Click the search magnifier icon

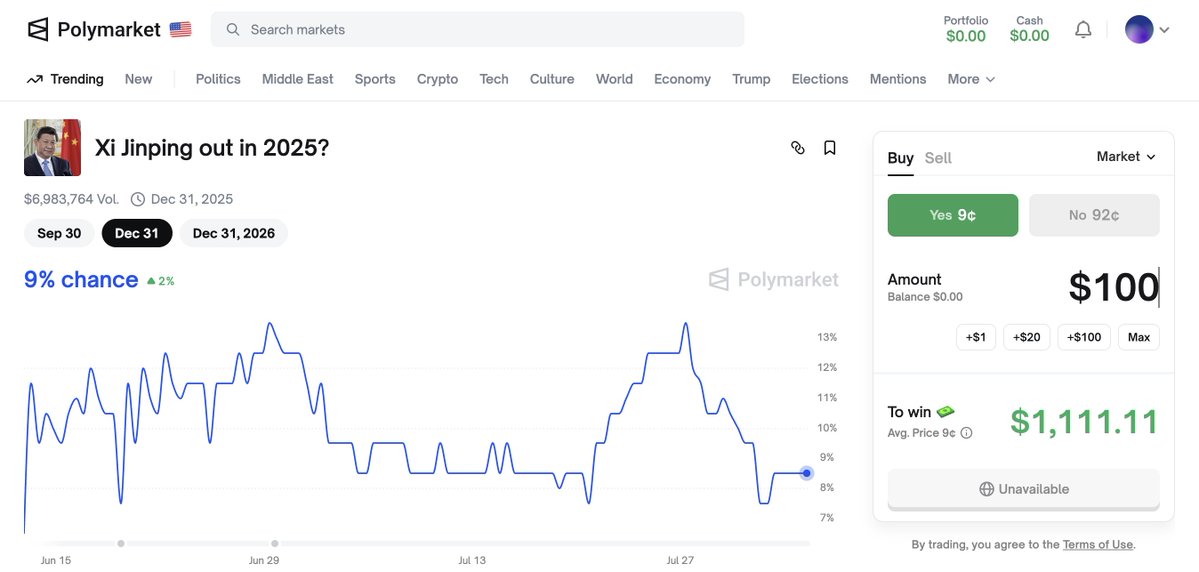232,30
